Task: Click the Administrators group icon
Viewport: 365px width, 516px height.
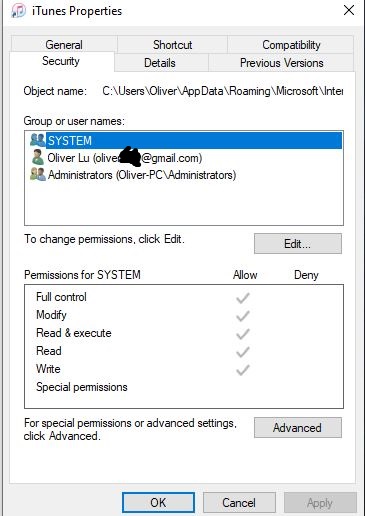Action: click(x=37, y=174)
